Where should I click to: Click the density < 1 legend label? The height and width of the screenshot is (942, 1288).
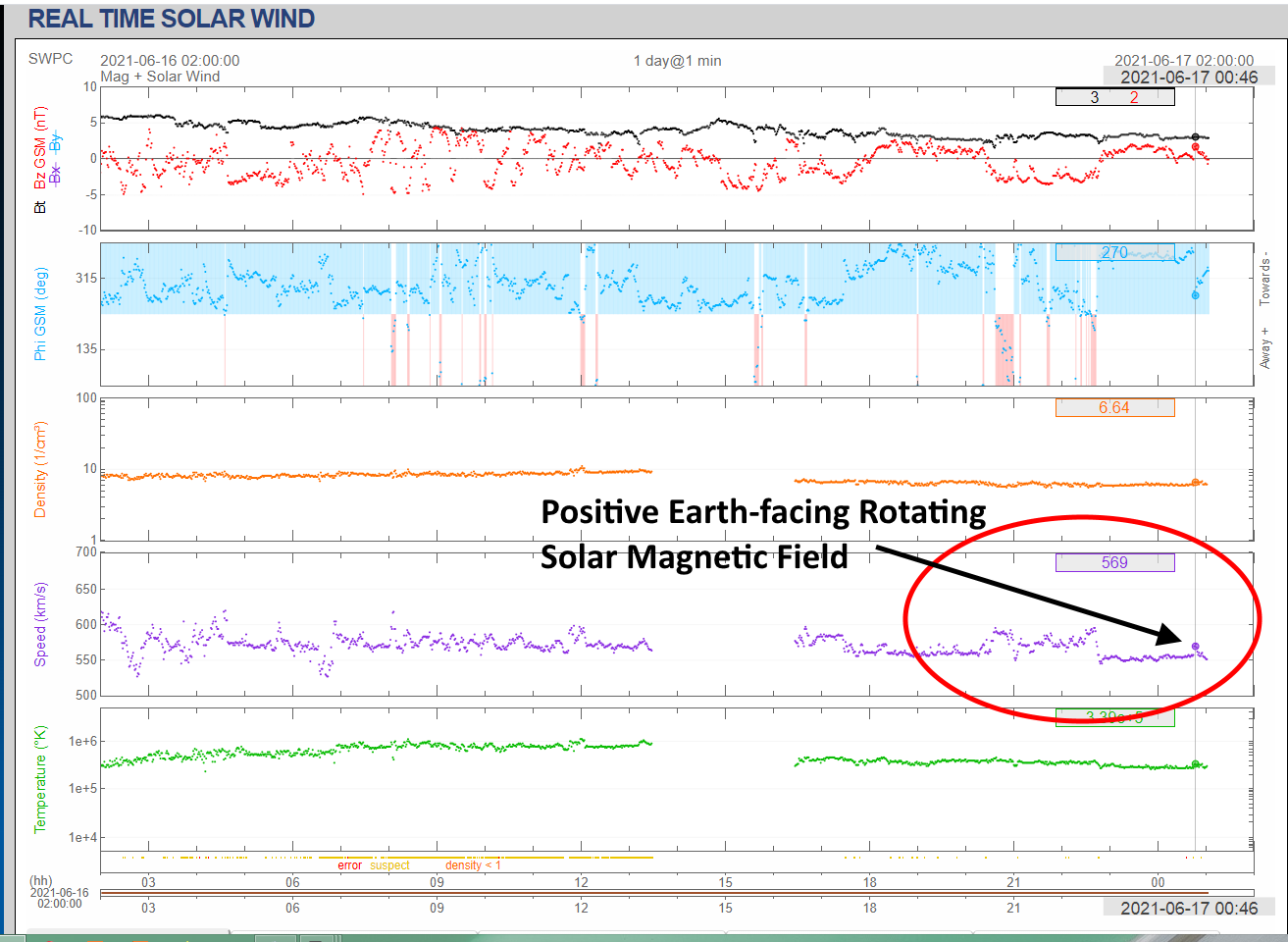[473, 865]
